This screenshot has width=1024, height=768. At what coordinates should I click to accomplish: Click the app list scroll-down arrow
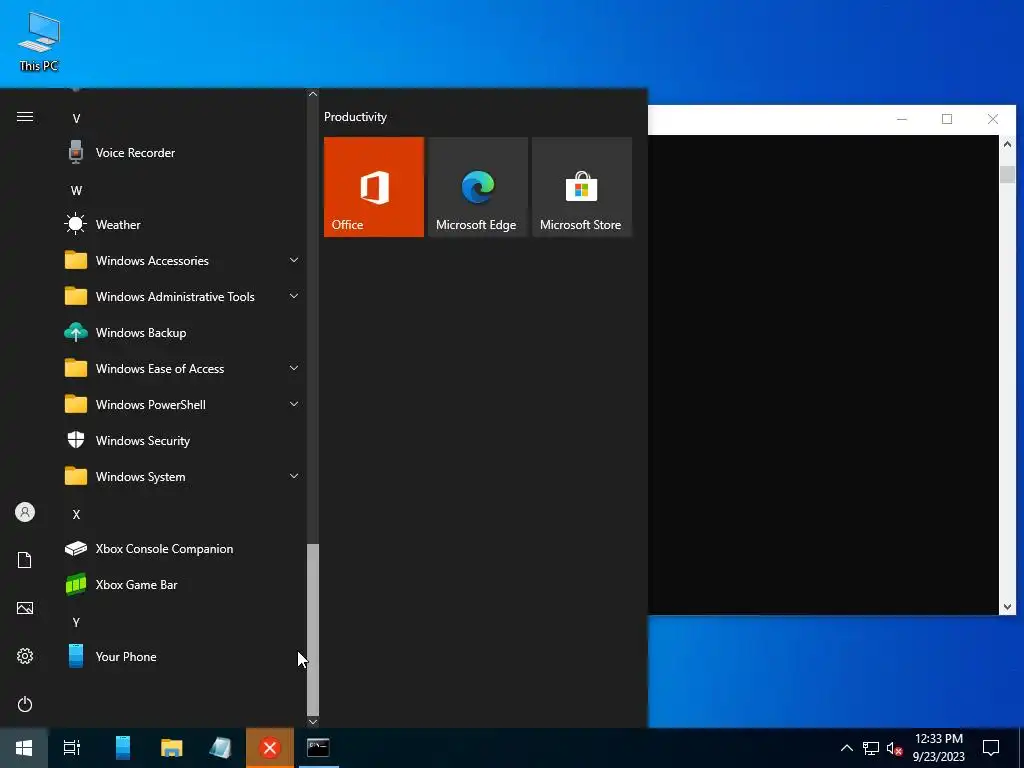tap(313, 722)
